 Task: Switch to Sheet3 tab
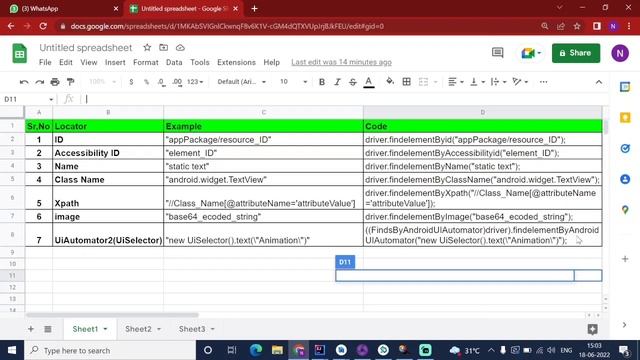tap(192, 329)
